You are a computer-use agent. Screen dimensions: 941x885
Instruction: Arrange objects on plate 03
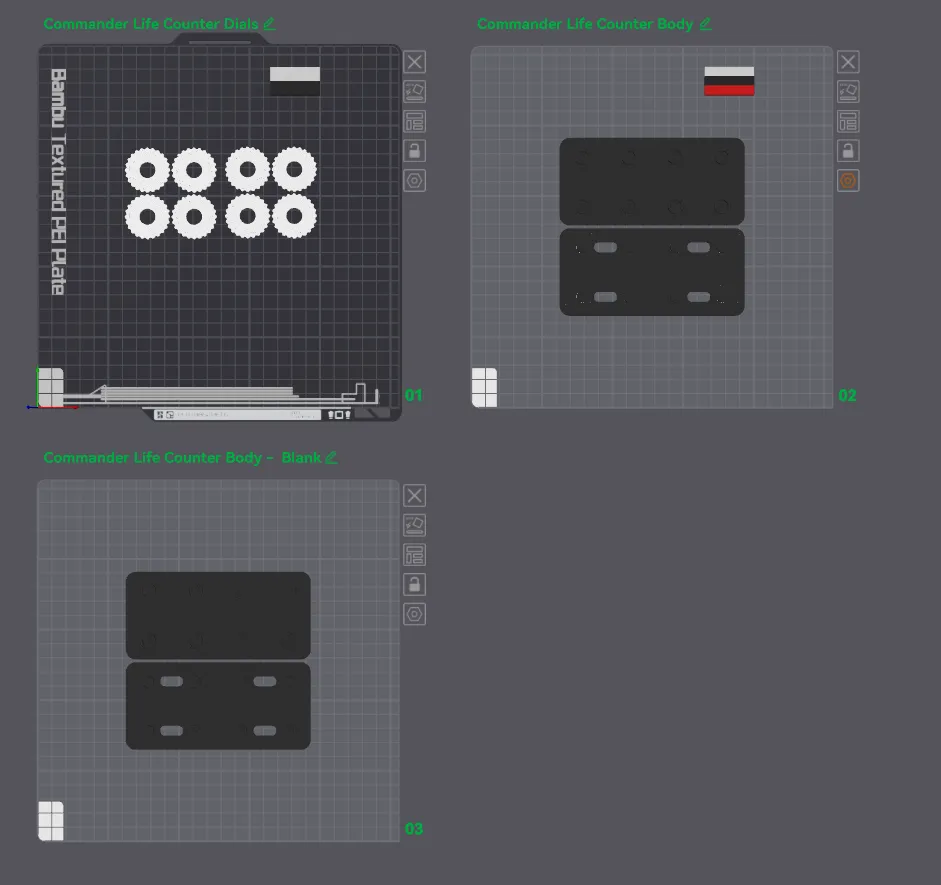click(414, 555)
